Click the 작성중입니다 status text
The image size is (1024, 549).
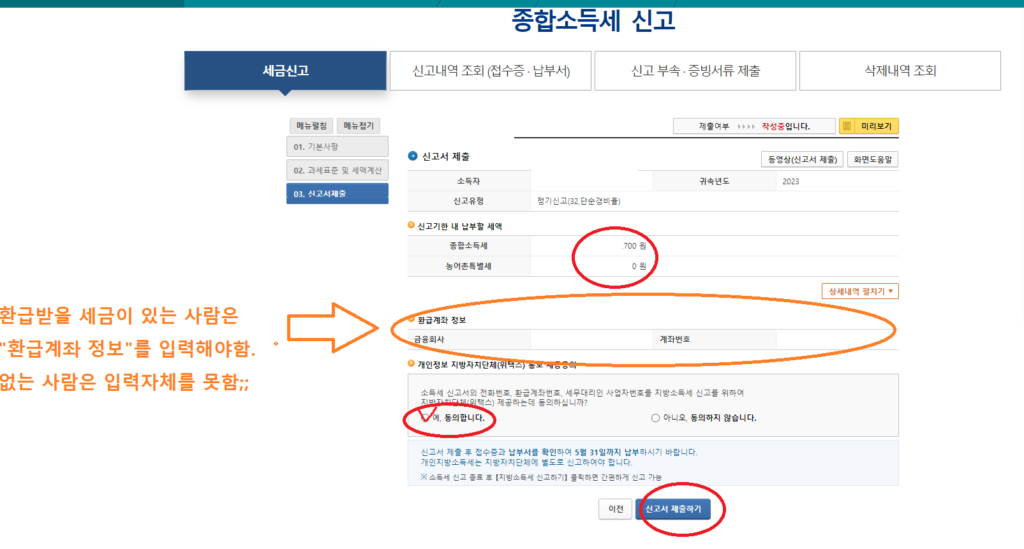point(786,126)
